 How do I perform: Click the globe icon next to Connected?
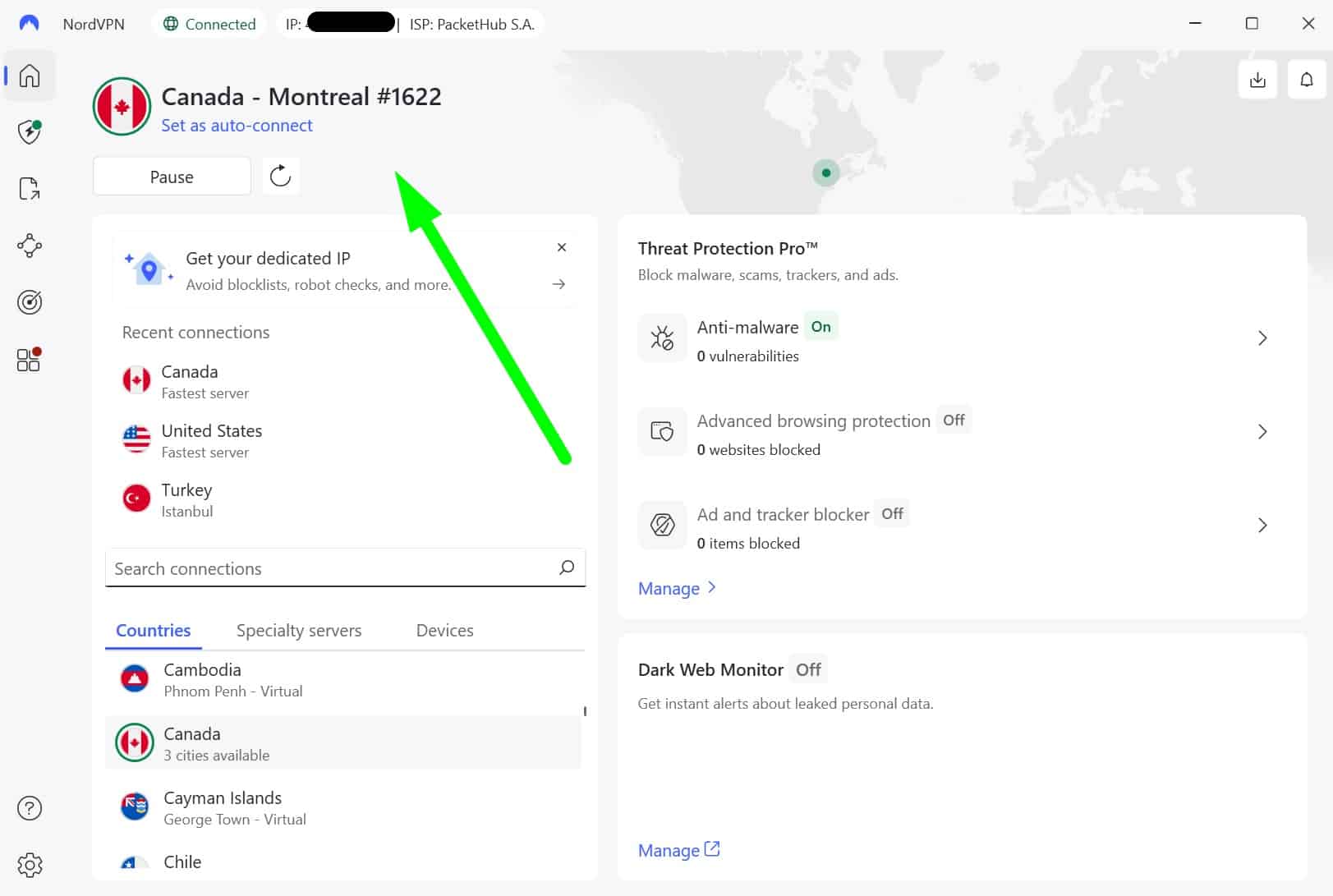tap(171, 24)
